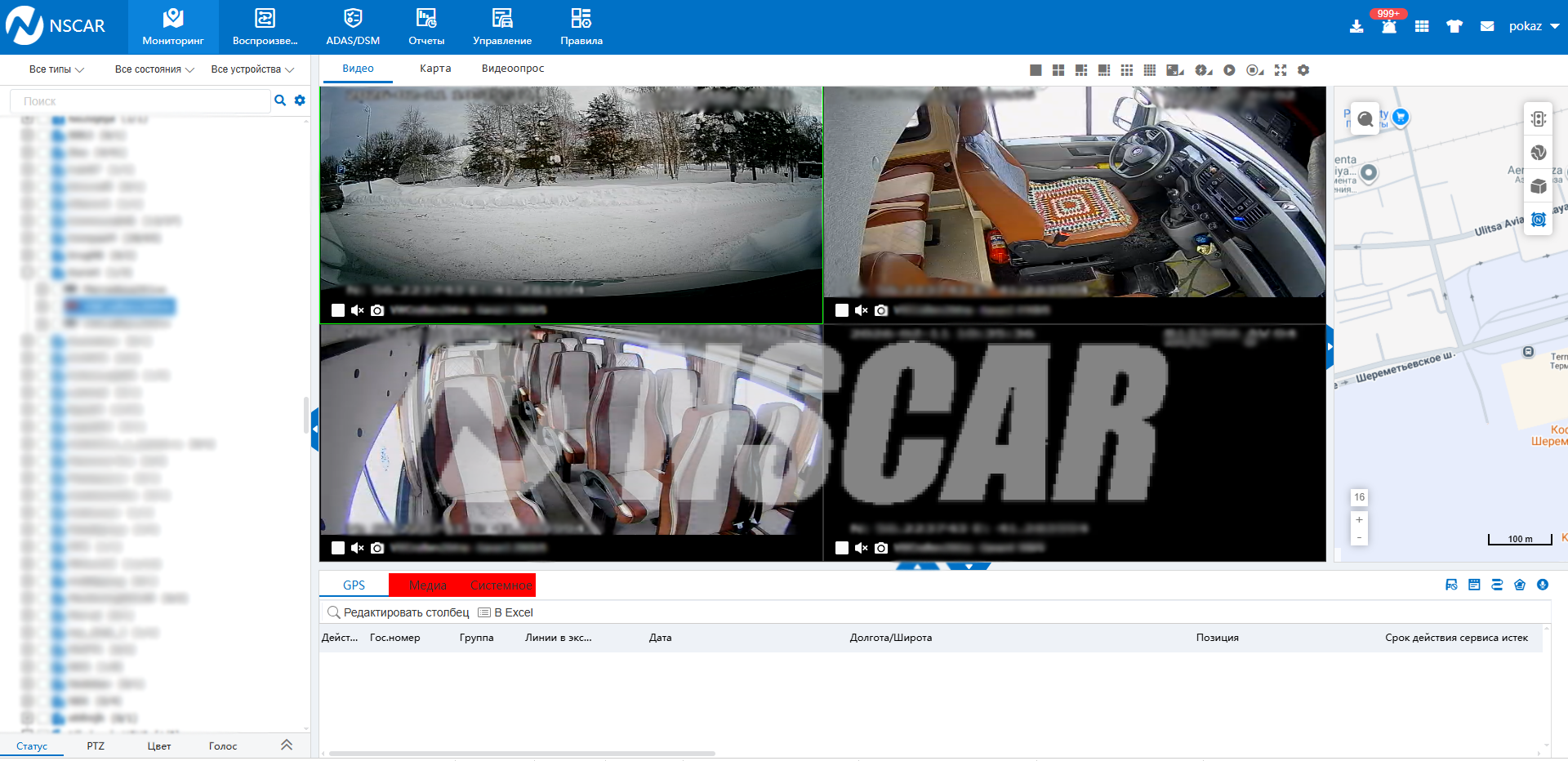The width and height of the screenshot is (1568, 761).
Task: Click the device search magnifier icon
Action: tap(280, 100)
